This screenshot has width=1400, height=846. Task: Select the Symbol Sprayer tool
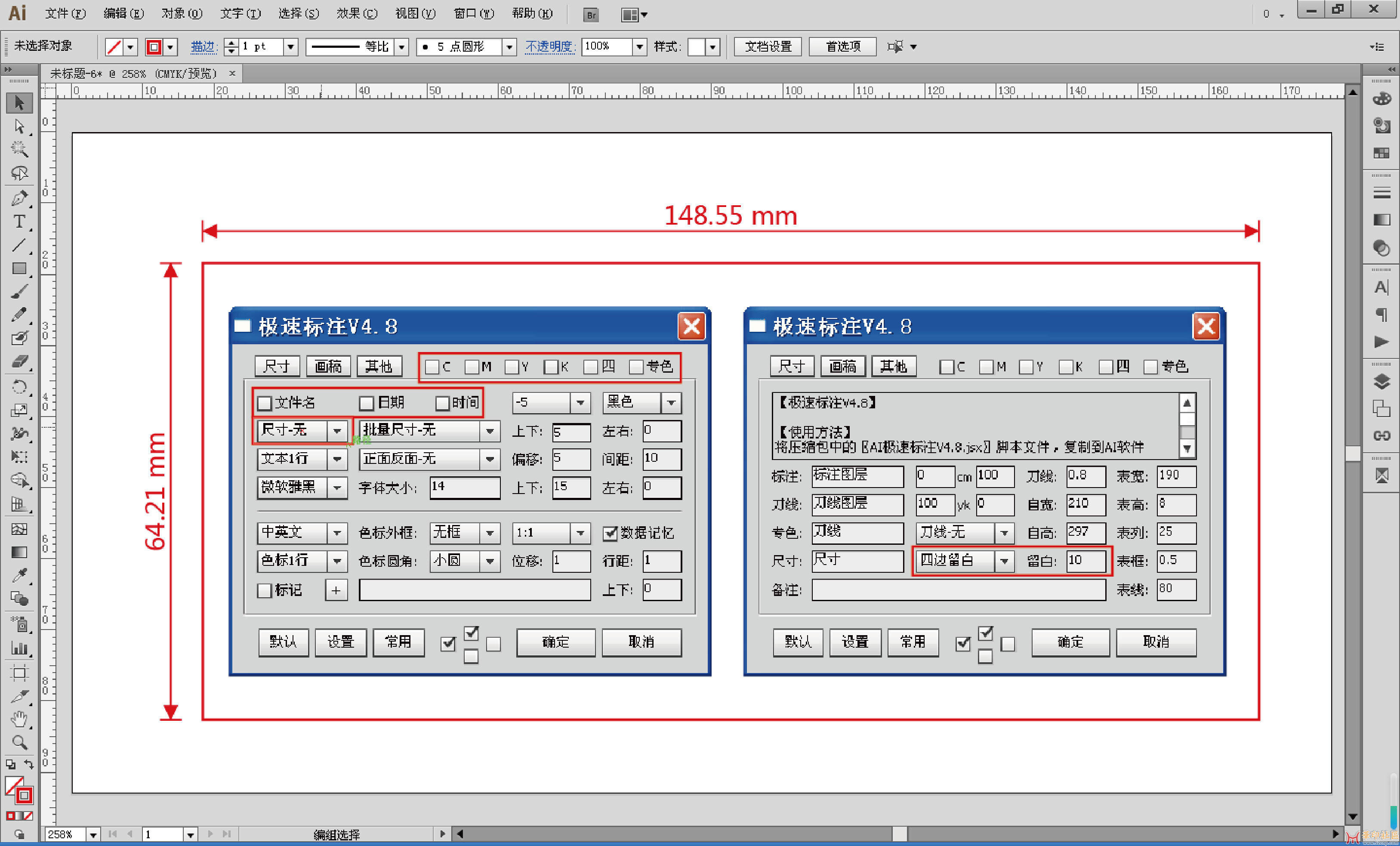(19, 624)
